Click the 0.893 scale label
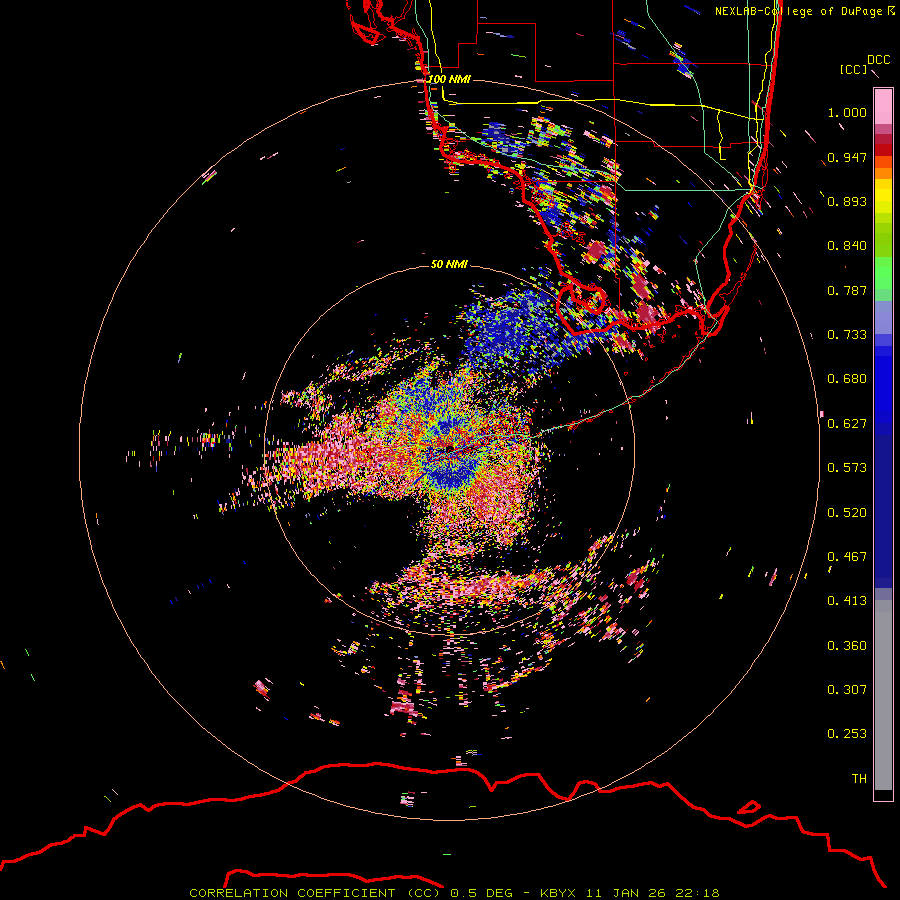This screenshot has height=900, width=900. point(847,201)
